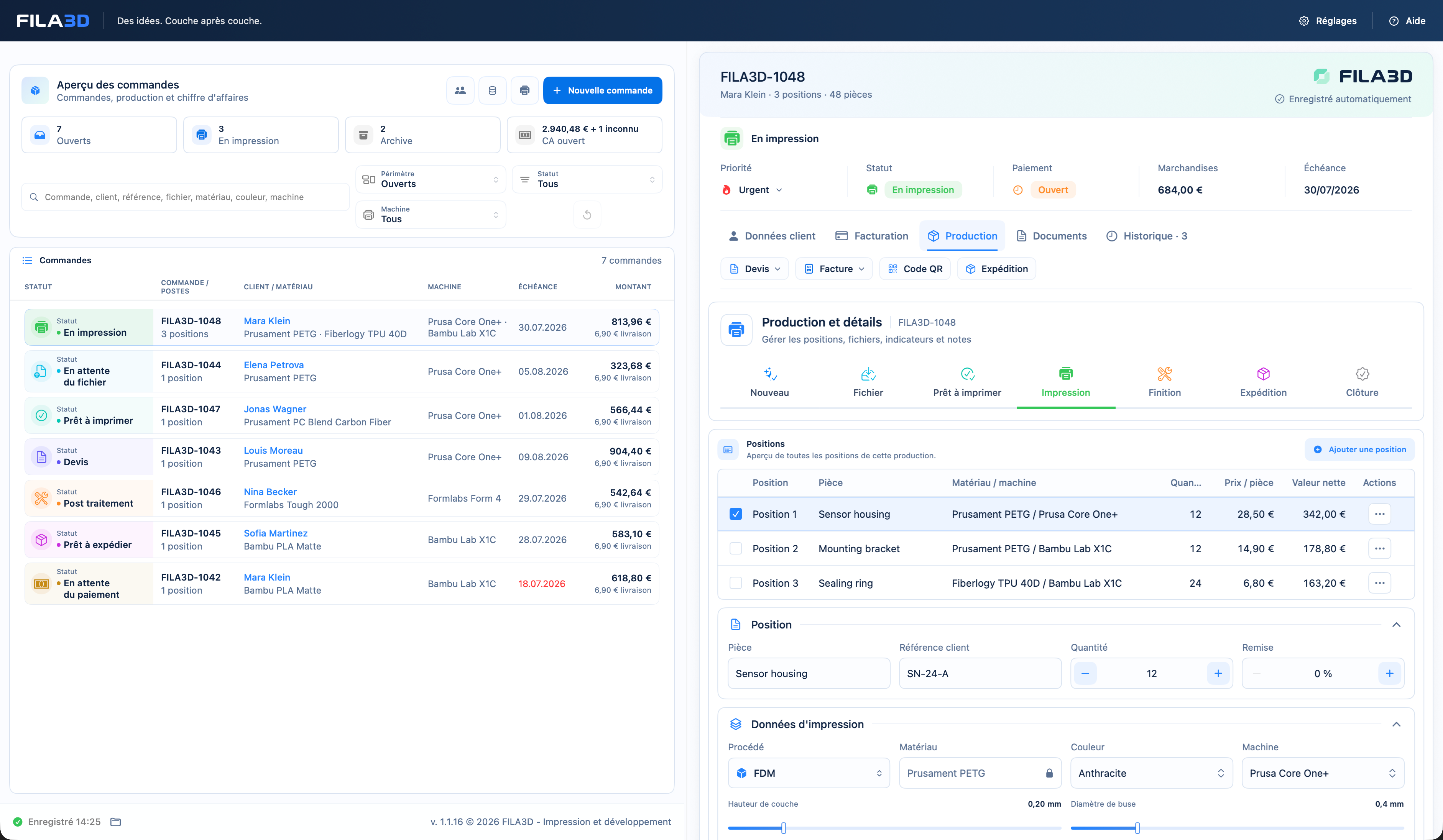1443x840 pixels.
Task: Open the Anthracite Couleur dropdown
Action: pos(1152,773)
